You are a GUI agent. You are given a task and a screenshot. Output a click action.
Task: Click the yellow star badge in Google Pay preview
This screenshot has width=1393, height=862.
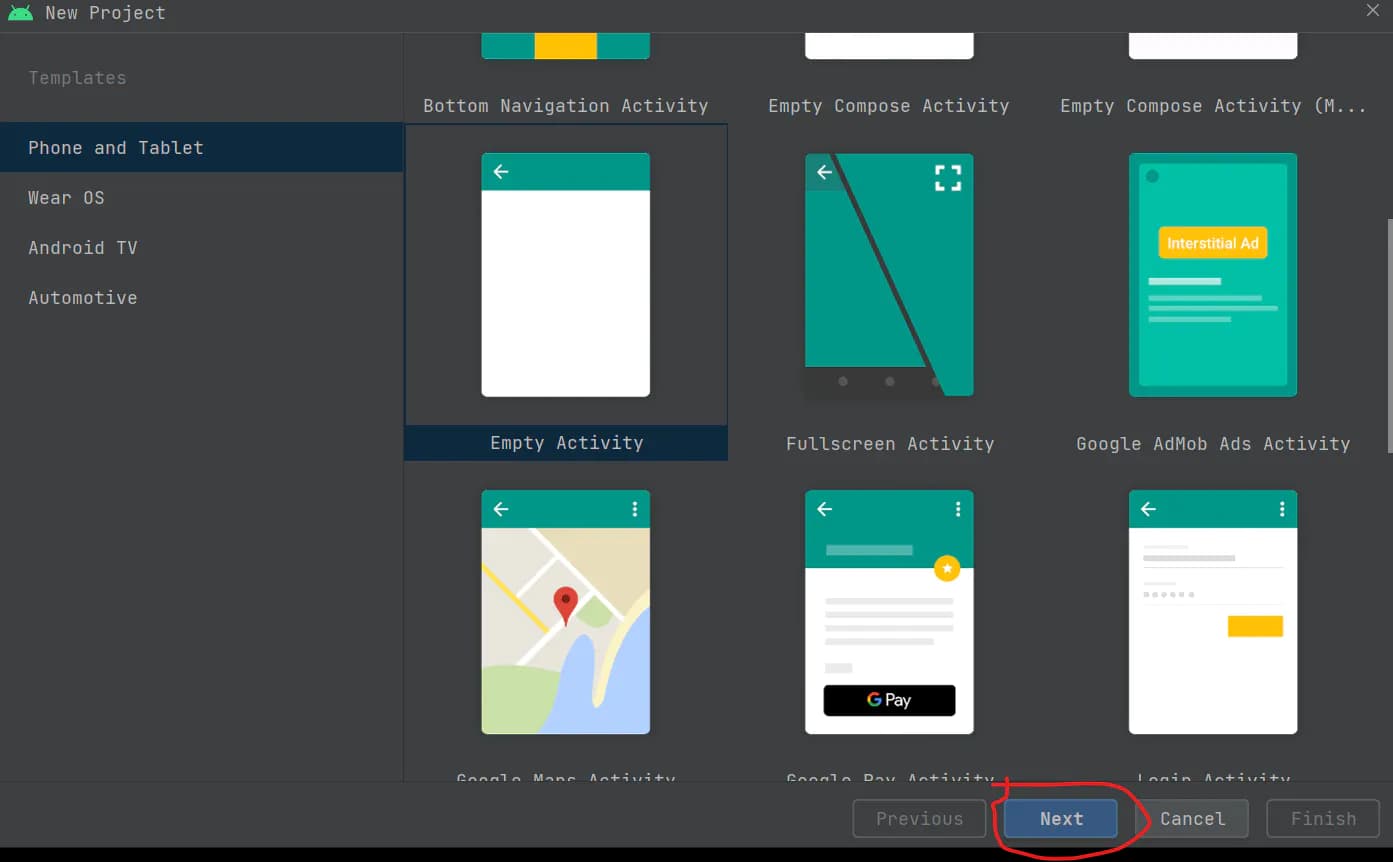point(946,569)
